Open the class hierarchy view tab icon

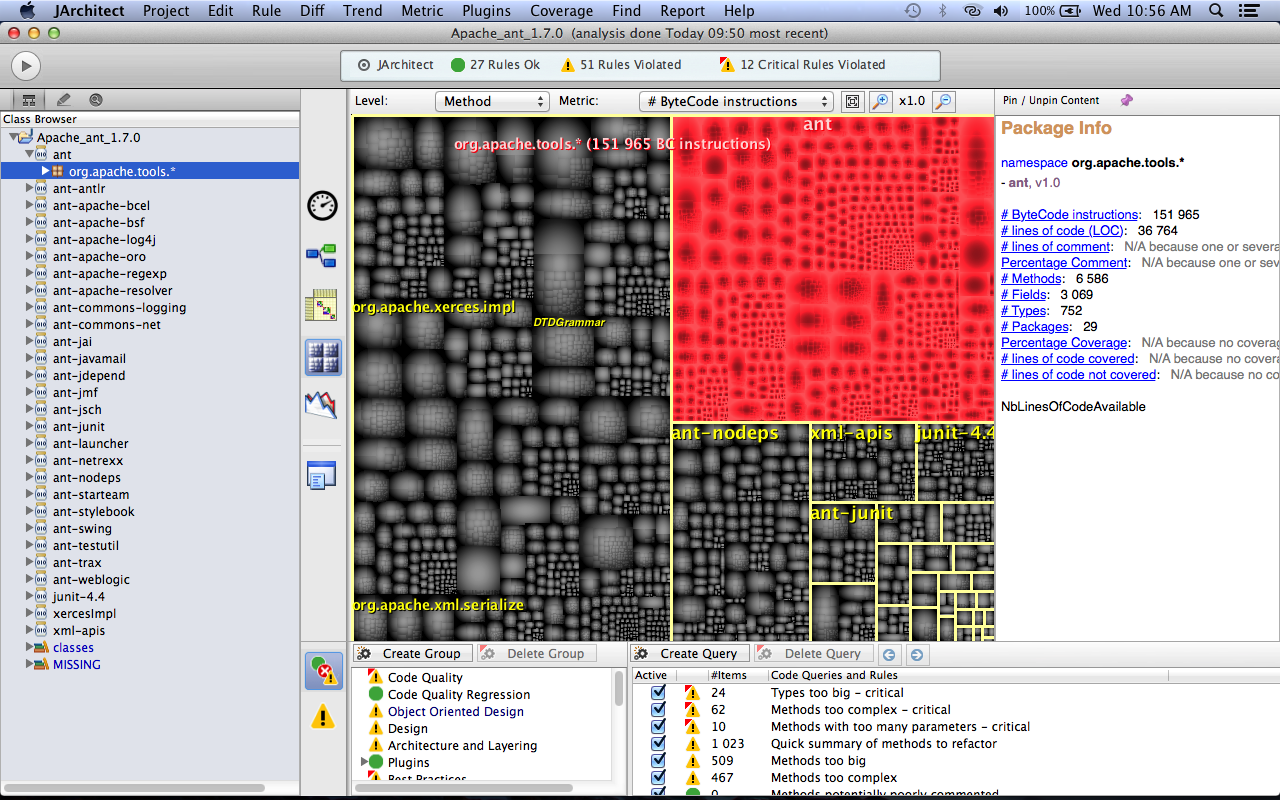(29, 100)
